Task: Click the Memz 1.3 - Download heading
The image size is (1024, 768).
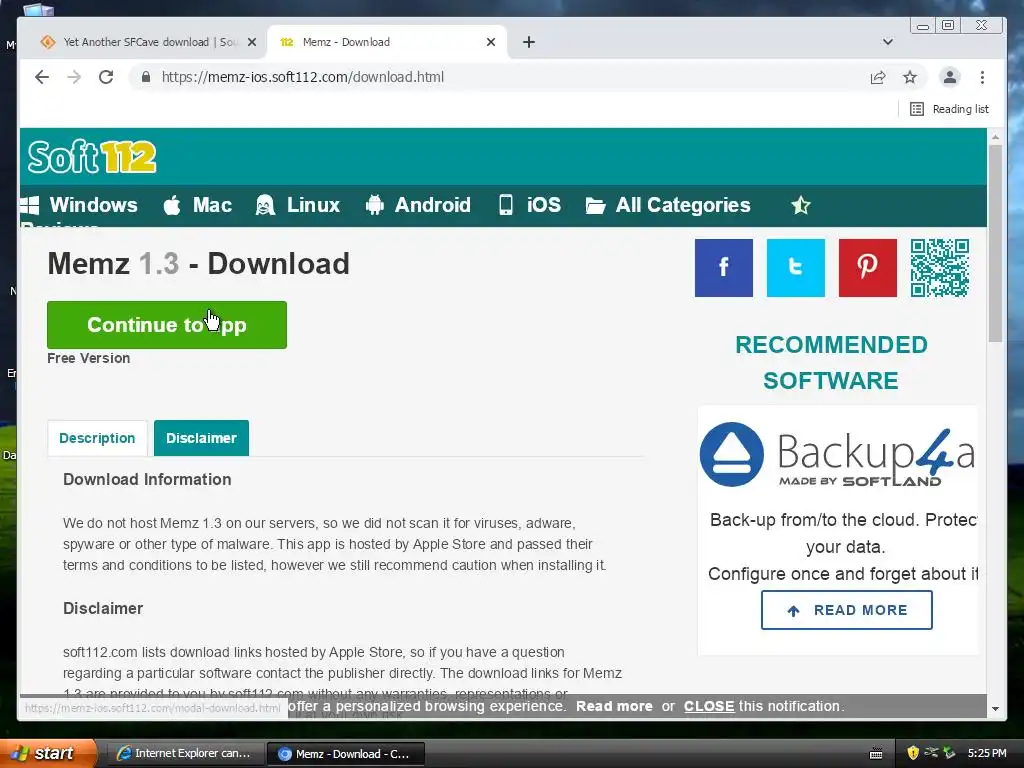Action: 199,264
